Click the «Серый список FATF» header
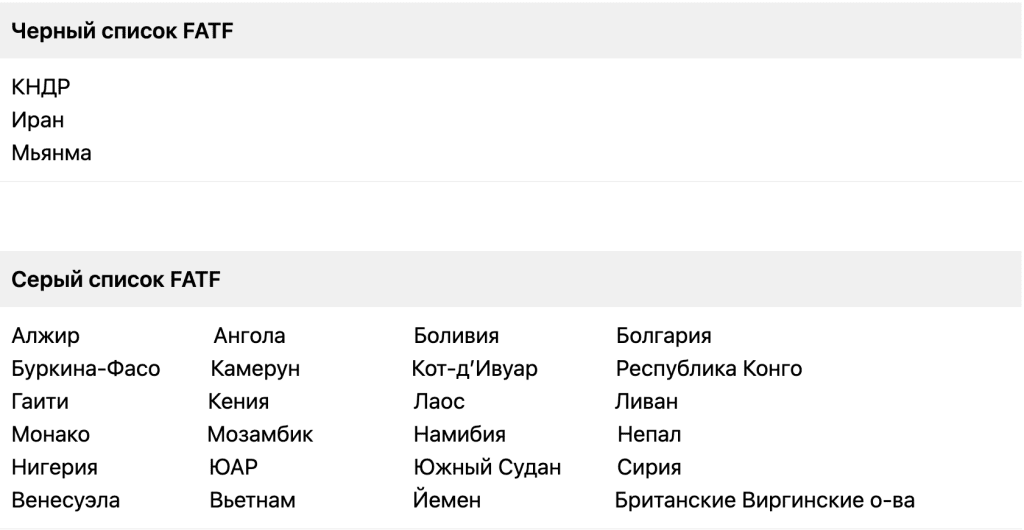The width and height of the screenshot is (1024, 530). click(116, 279)
